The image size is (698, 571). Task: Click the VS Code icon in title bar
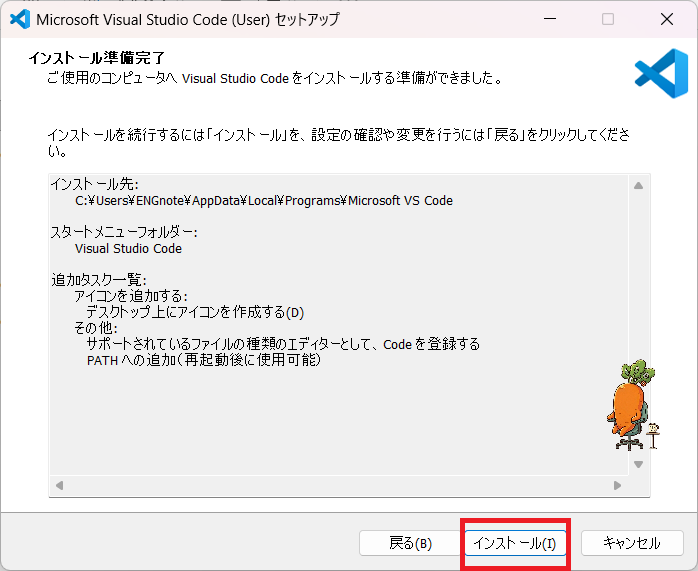pyautogui.click(x=20, y=19)
